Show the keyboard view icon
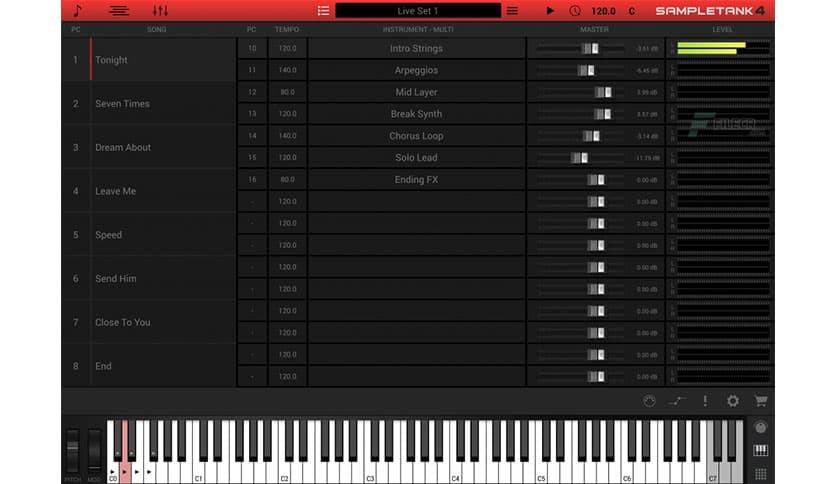Image resolution: width=836 pixels, height=484 pixels. click(x=761, y=450)
